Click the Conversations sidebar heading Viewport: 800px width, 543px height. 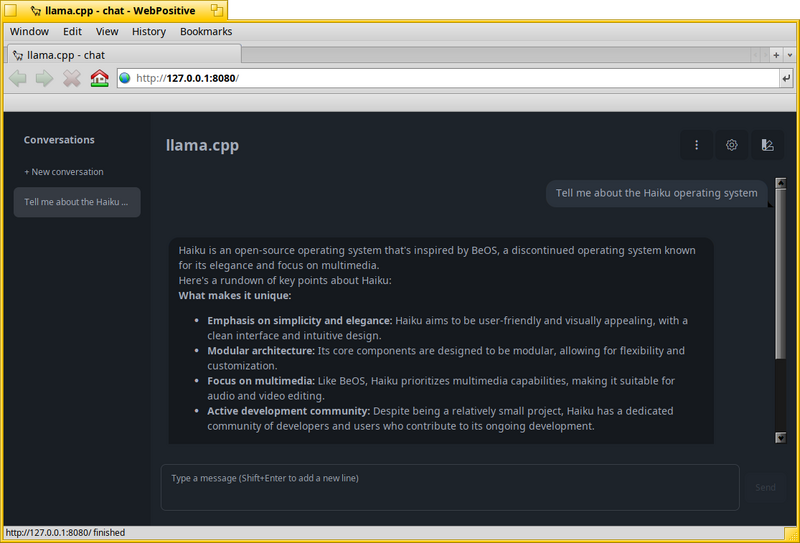pyautogui.click(x=59, y=140)
